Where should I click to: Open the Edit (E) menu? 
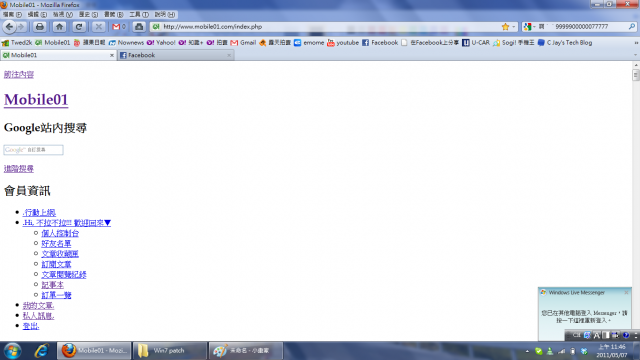click(37, 14)
